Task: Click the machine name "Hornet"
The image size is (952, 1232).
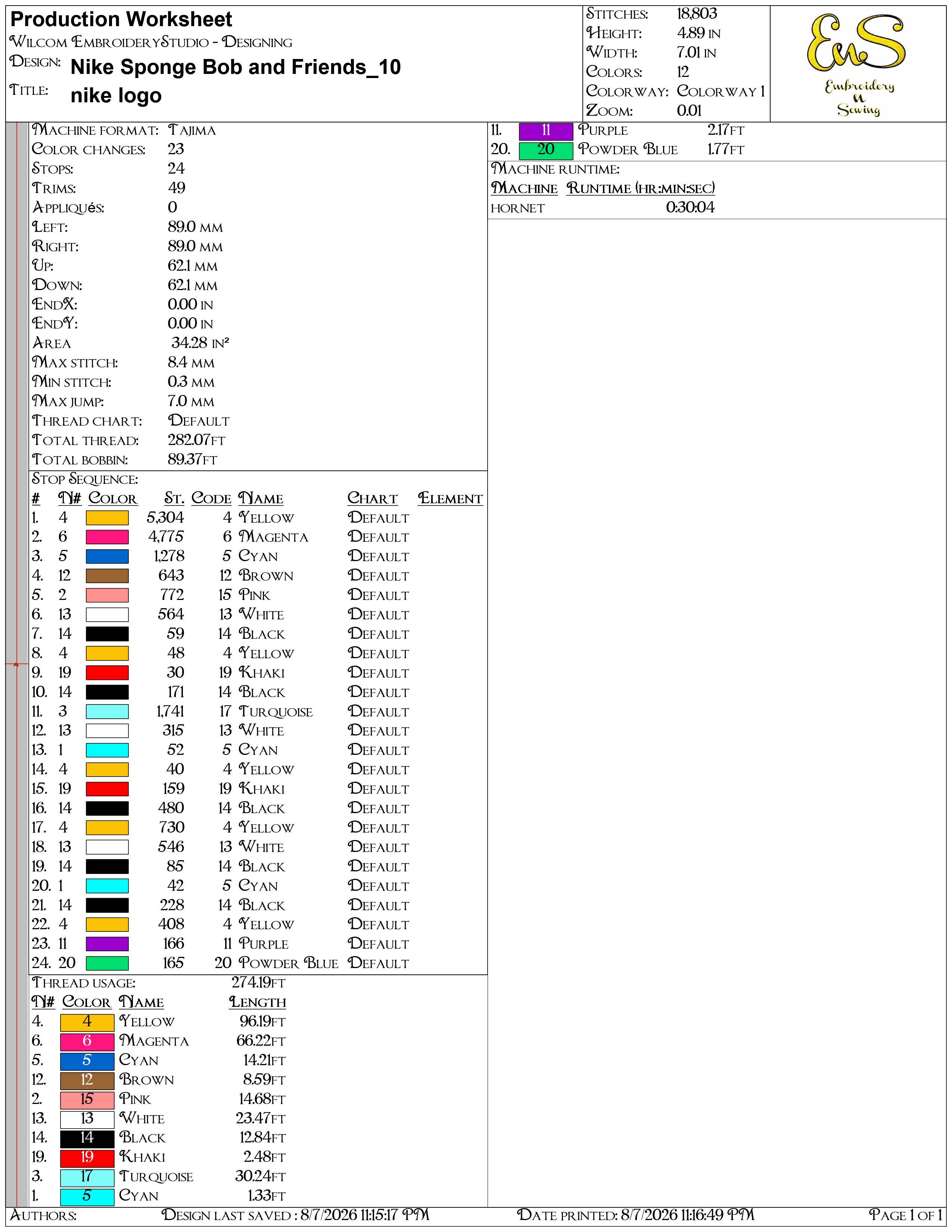Action: [518, 209]
